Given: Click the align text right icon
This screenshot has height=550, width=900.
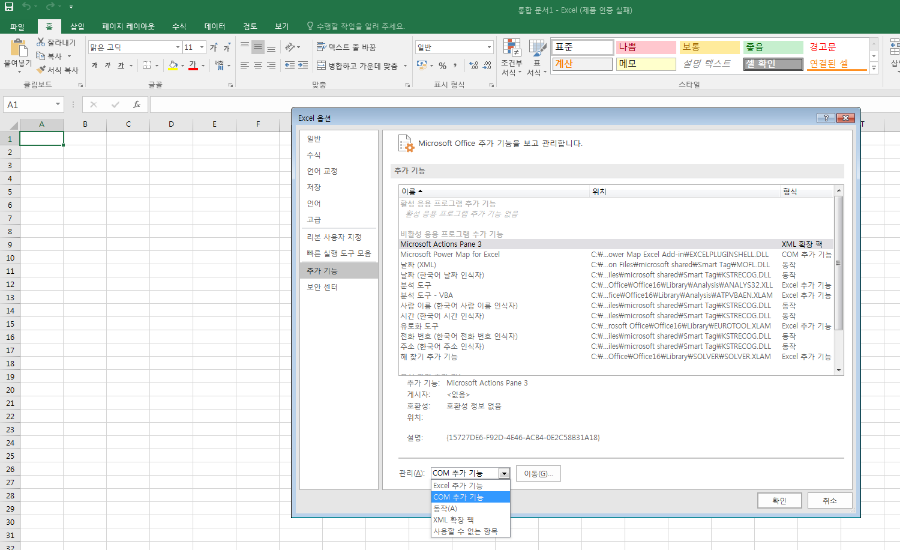Looking at the screenshot, I should coord(271,65).
